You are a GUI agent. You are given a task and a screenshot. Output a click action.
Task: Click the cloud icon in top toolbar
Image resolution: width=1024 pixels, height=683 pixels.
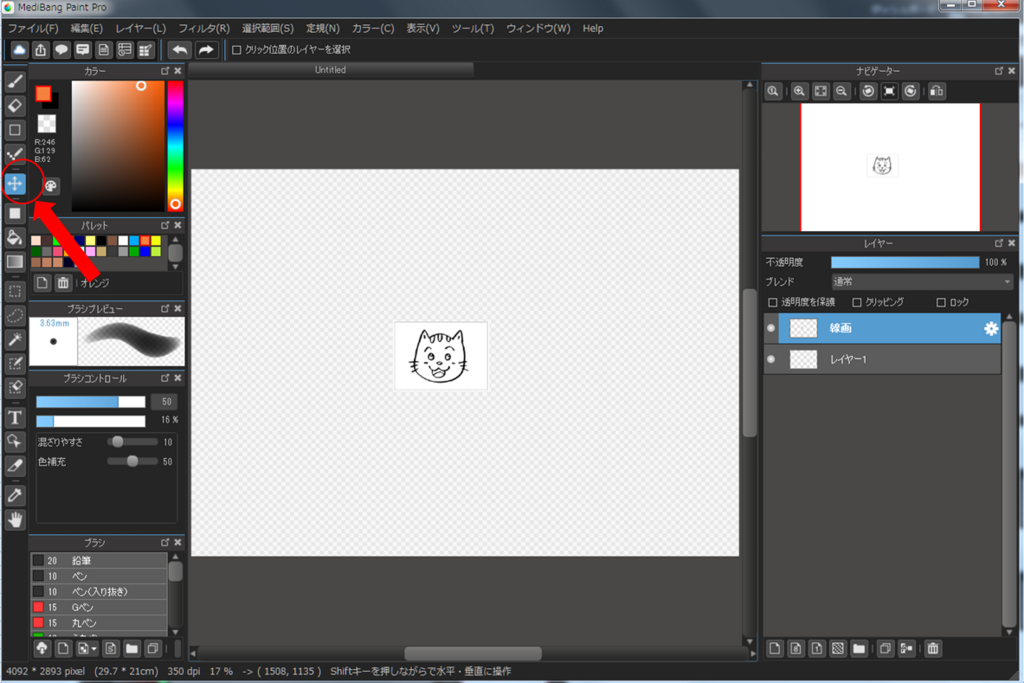point(20,50)
